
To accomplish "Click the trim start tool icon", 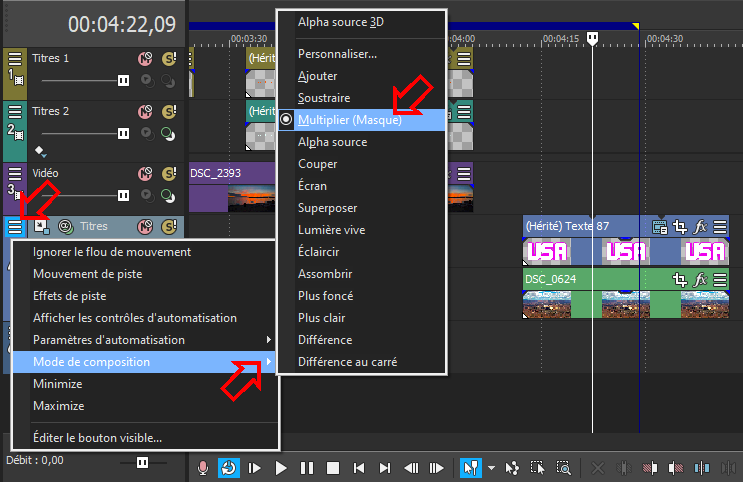I will pyautogui.click(x=650, y=468).
